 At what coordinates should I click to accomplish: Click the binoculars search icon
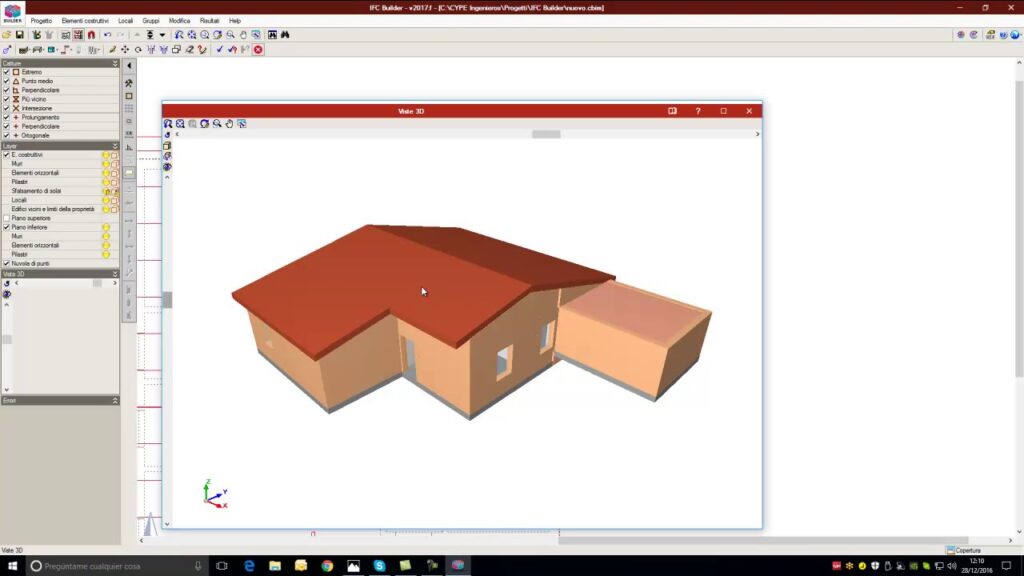pyautogui.click(x=285, y=35)
